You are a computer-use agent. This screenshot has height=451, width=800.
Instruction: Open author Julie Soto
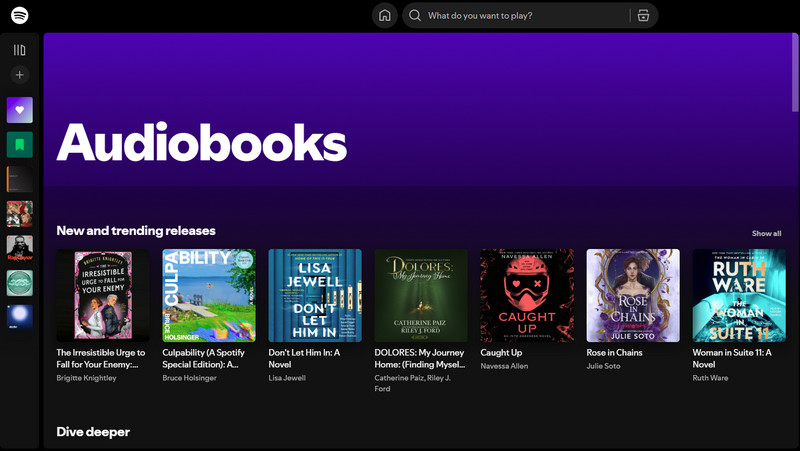603,366
